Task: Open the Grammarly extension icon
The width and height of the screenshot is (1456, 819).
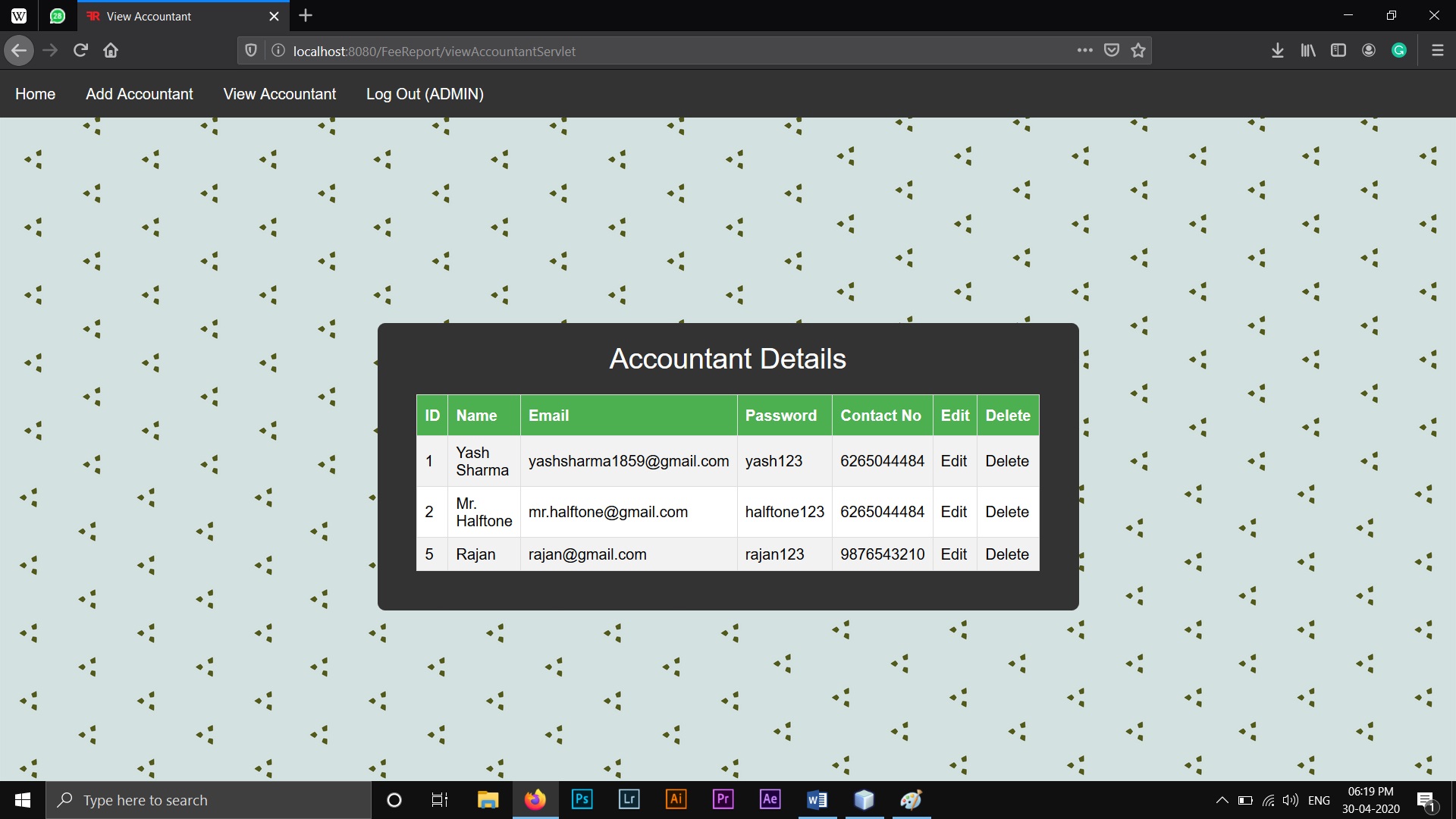Action: click(1399, 51)
